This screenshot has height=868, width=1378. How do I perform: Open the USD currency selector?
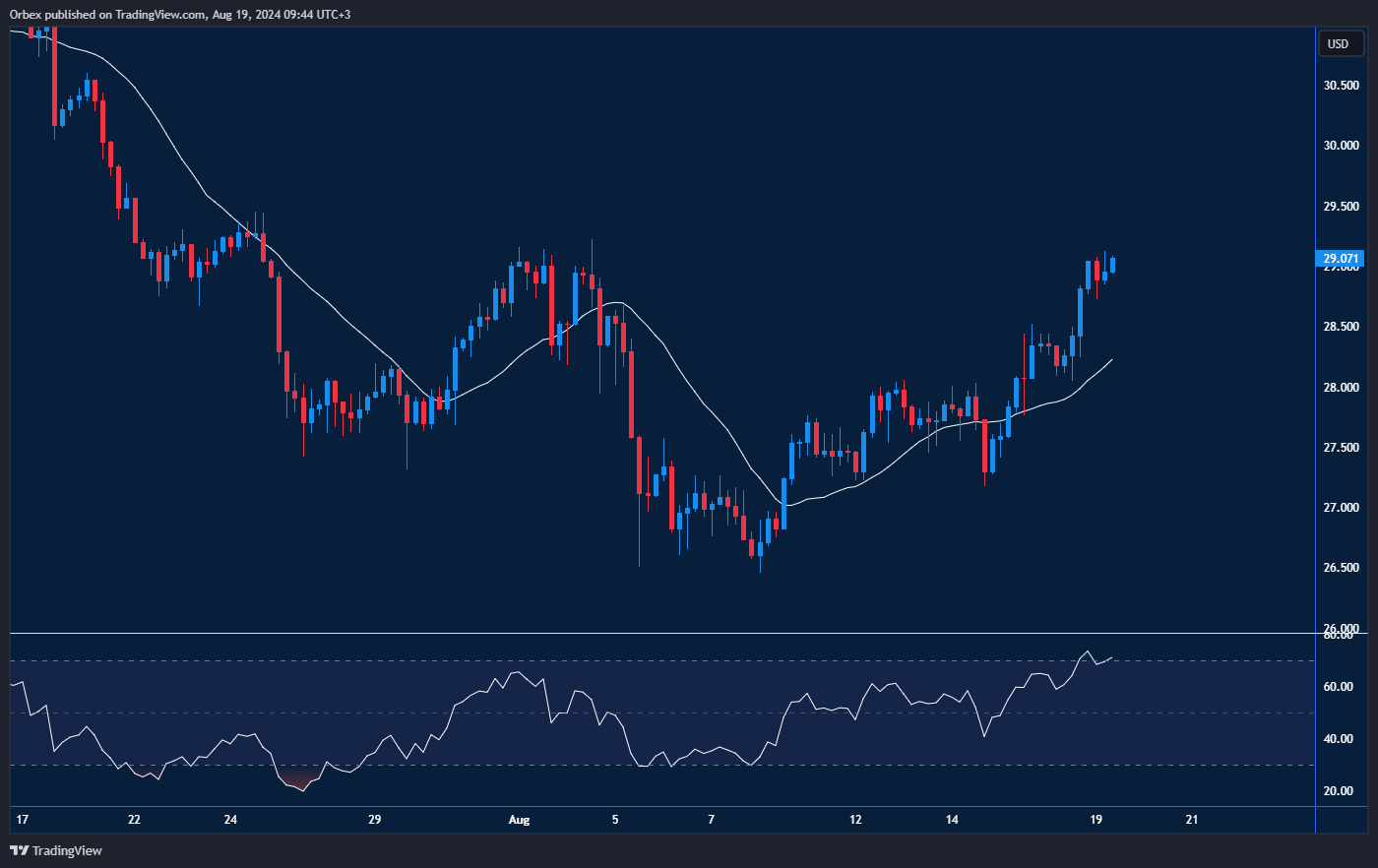pyautogui.click(x=1338, y=43)
